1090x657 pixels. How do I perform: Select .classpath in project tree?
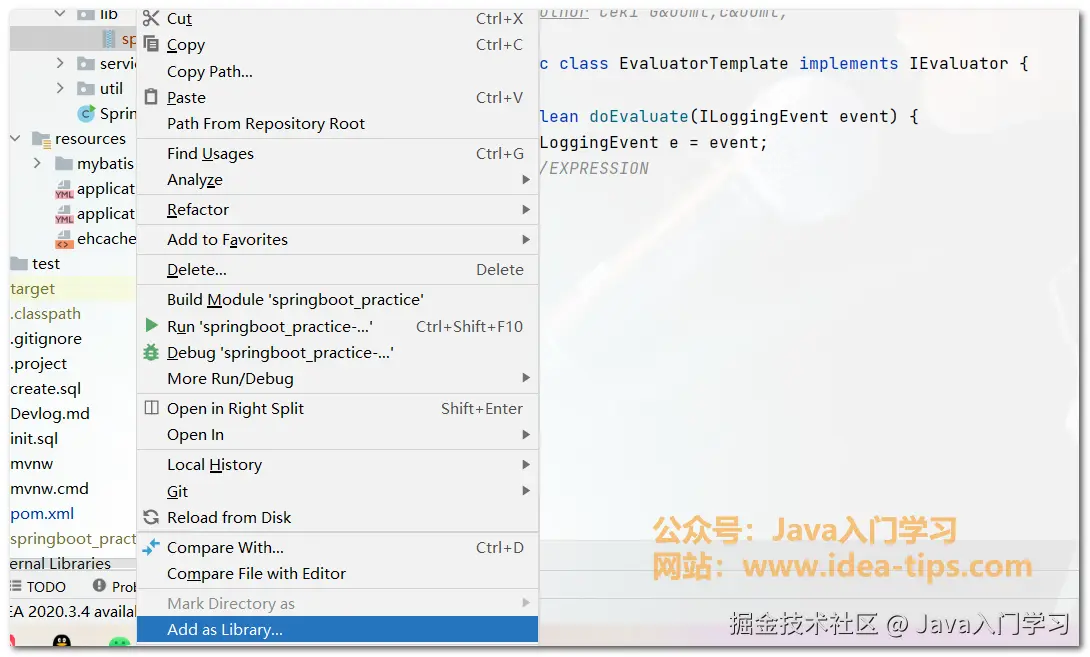tap(45, 314)
